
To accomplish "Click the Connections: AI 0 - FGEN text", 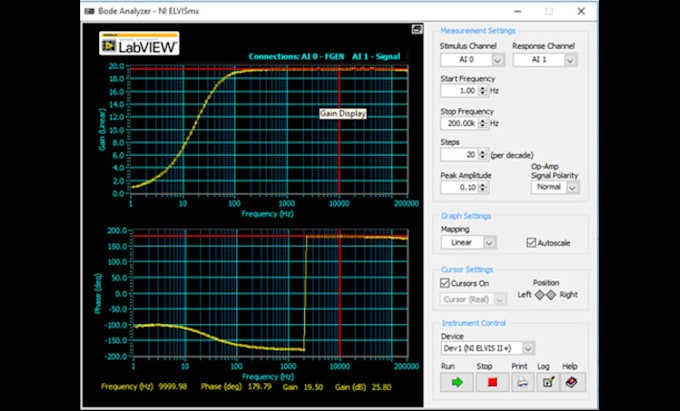I will 296,56.
